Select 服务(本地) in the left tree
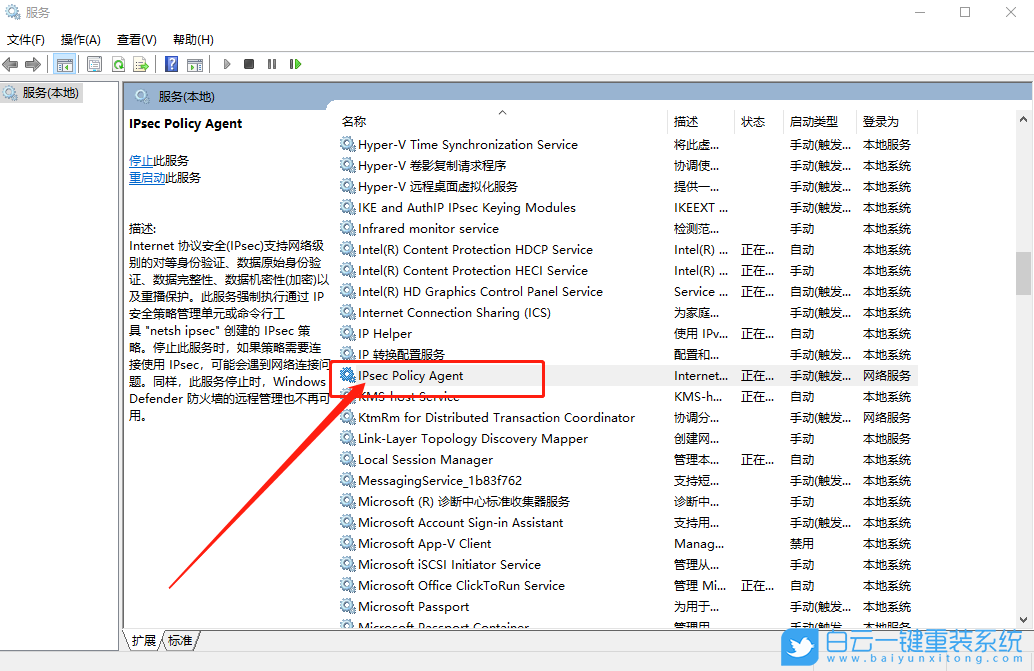Screen dimensions: 1034x671 coord(50,93)
